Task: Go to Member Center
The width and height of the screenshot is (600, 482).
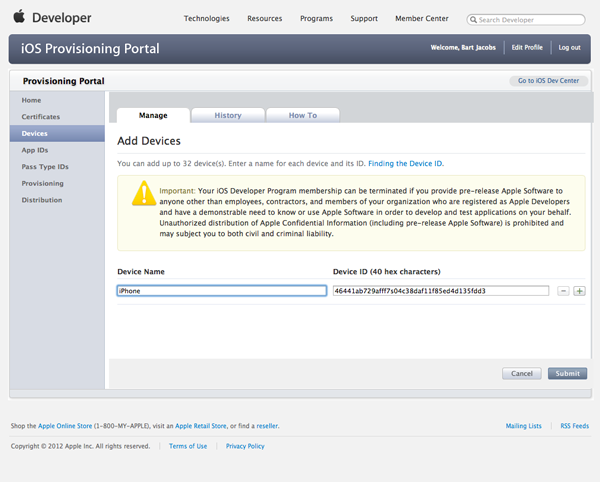Action: pos(422,18)
